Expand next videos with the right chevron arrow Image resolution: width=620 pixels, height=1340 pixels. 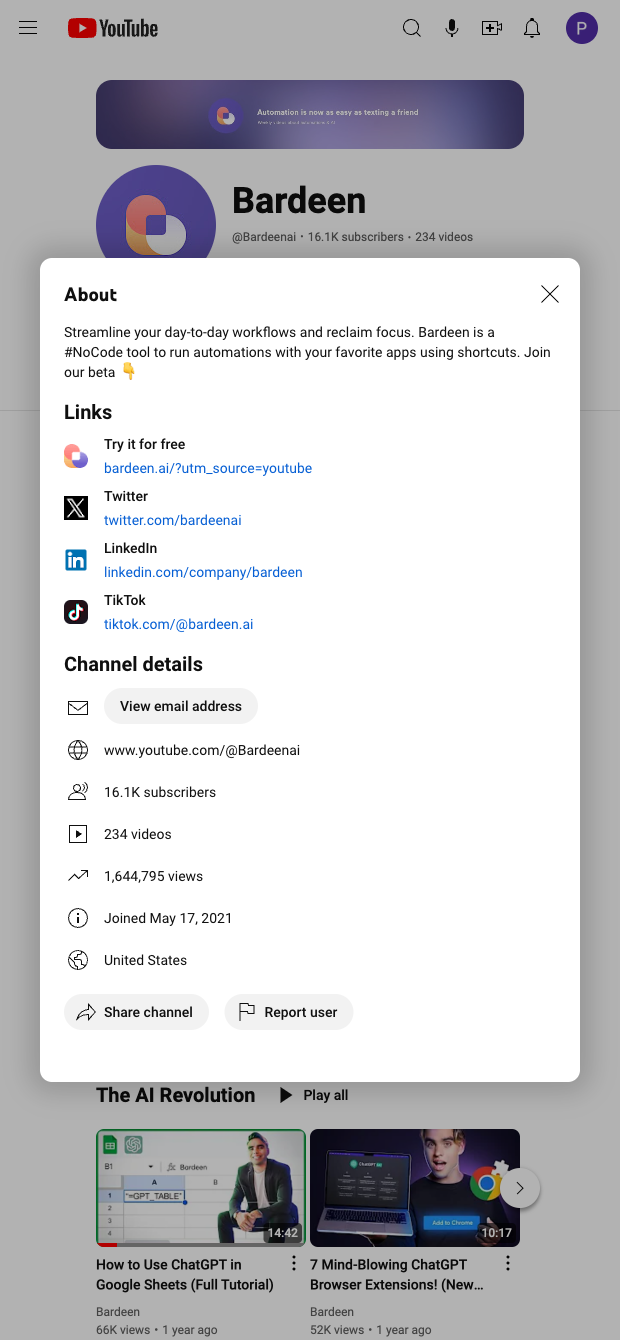[519, 1188]
